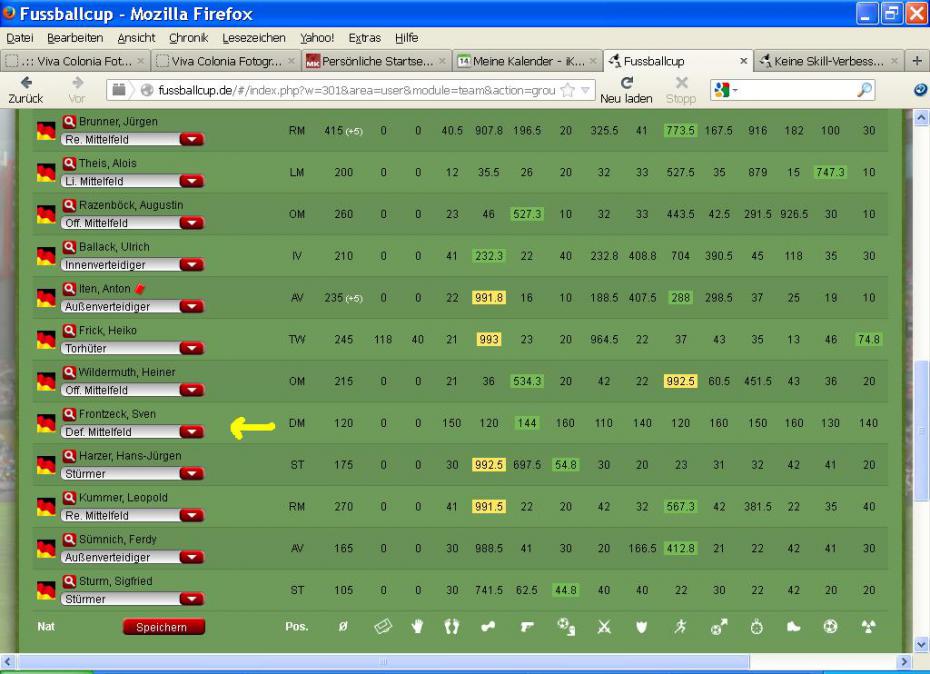Click the Neu laden reload button
Screen dimensions: 930x674
pyautogui.click(x=627, y=90)
